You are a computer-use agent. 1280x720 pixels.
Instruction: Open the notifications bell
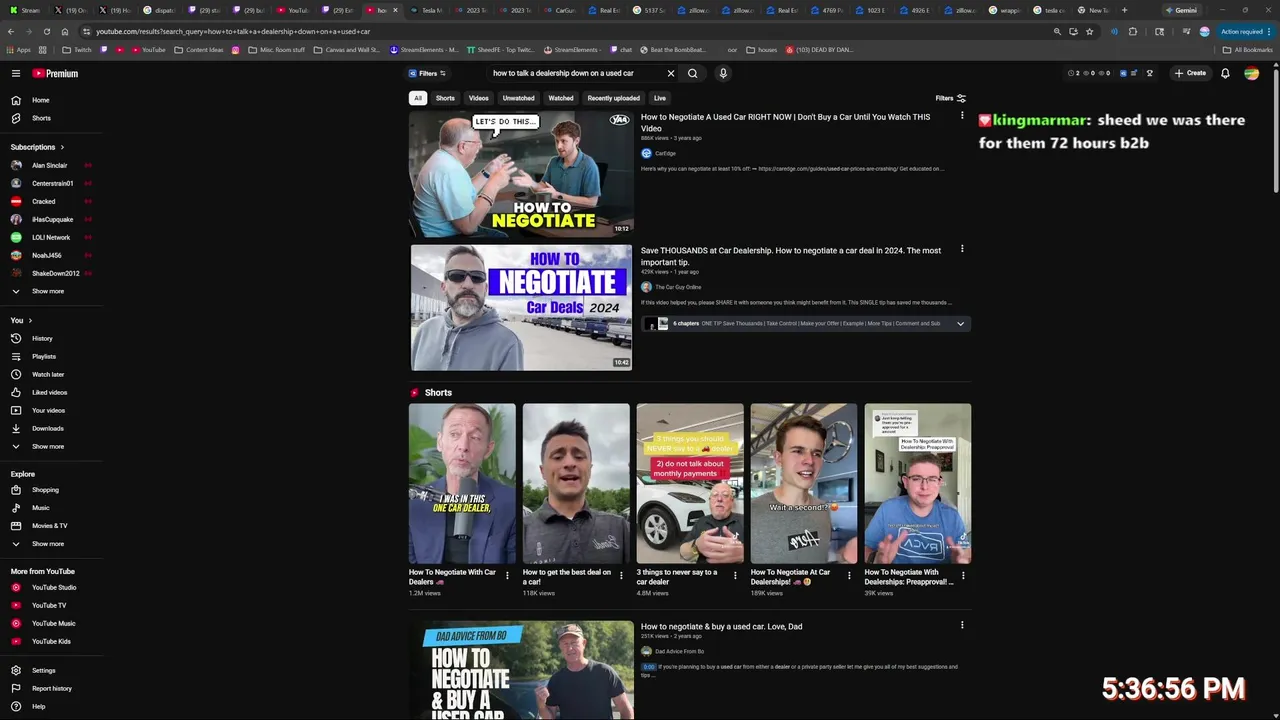(1225, 73)
